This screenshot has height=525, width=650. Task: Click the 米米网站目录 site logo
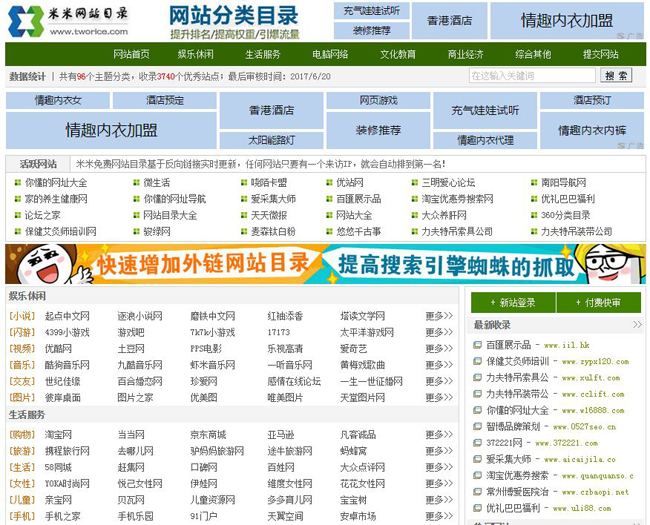click(x=68, y=21)
